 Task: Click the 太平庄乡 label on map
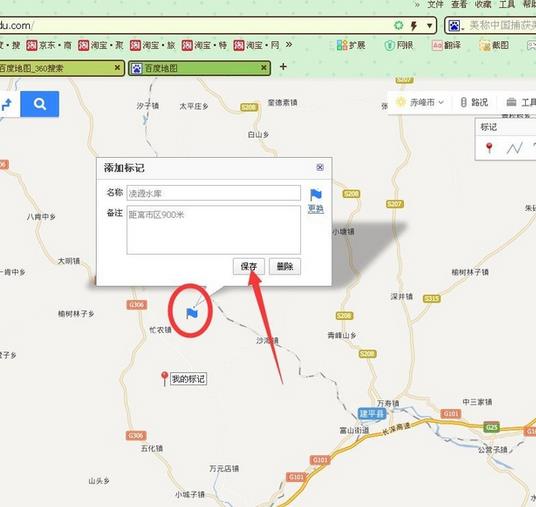[194, 107]
